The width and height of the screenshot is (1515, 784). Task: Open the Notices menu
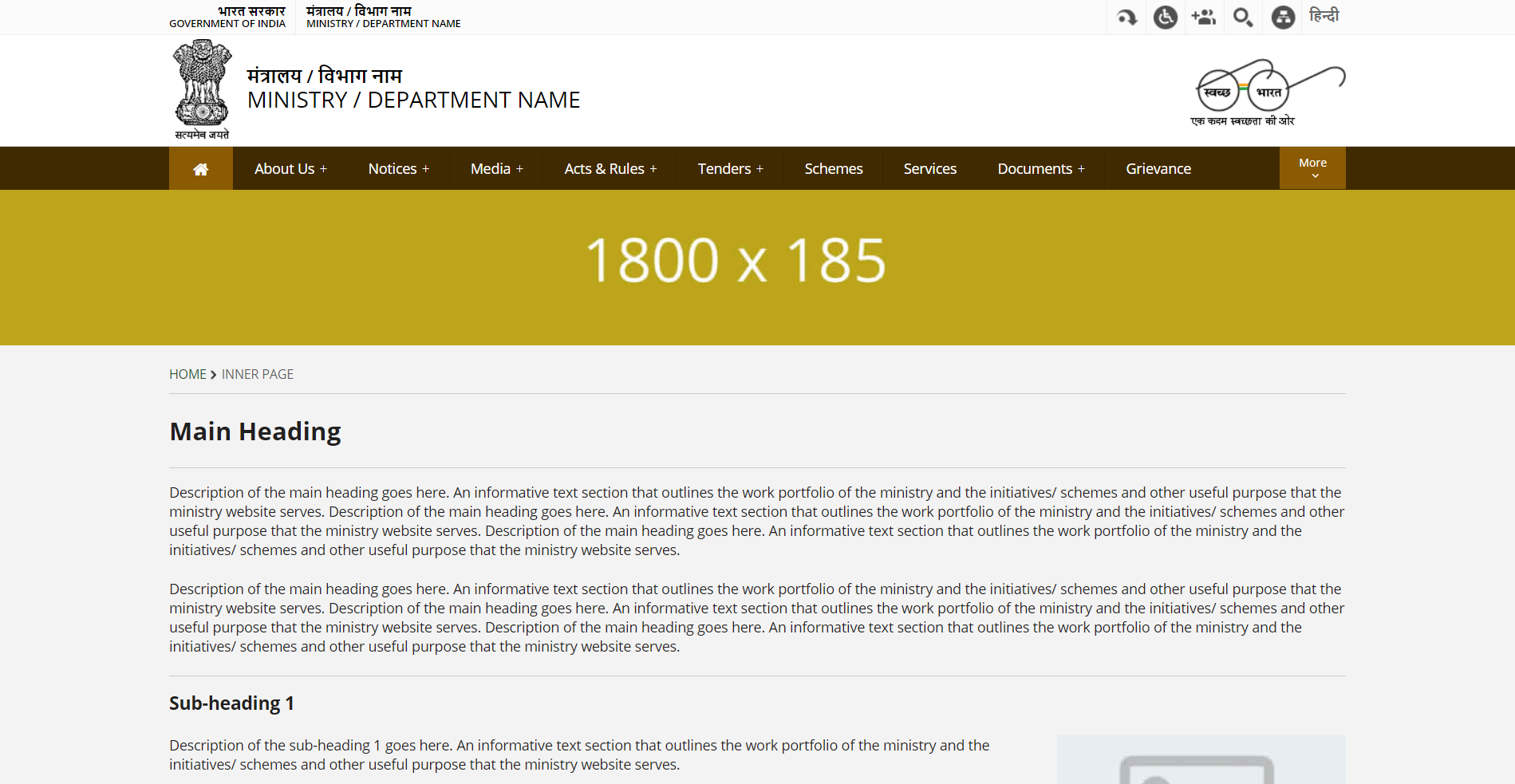coord(398,169)
